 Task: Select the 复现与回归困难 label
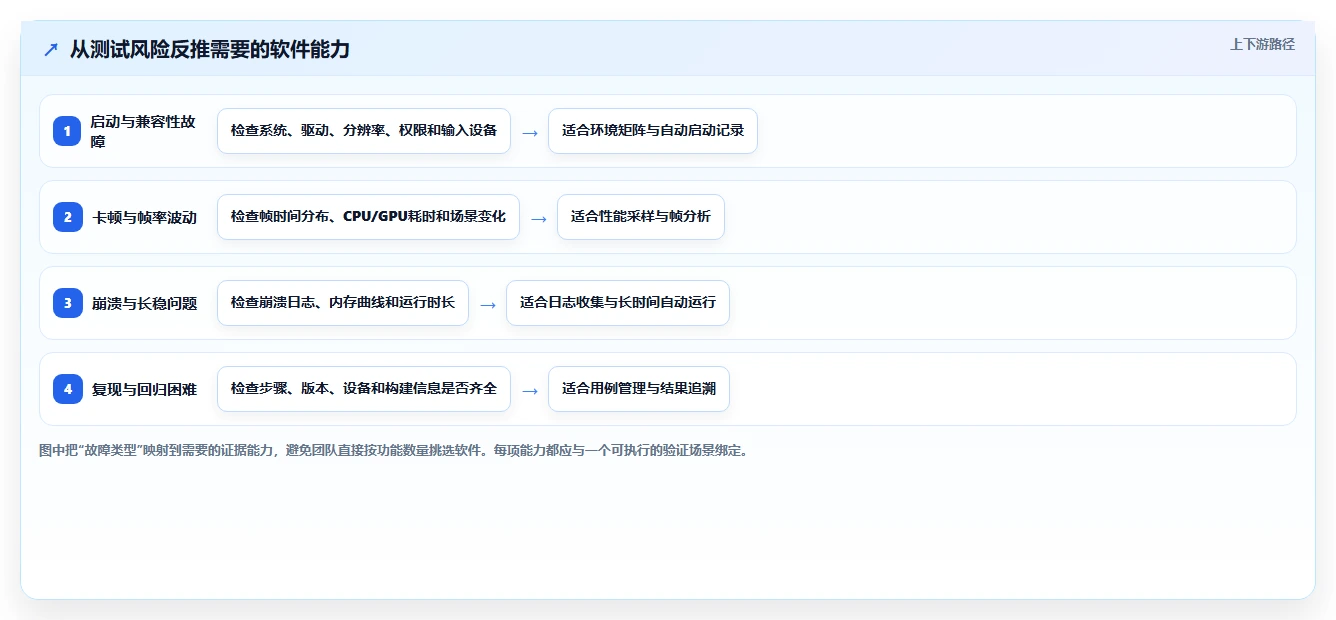[x=145, y=389]
